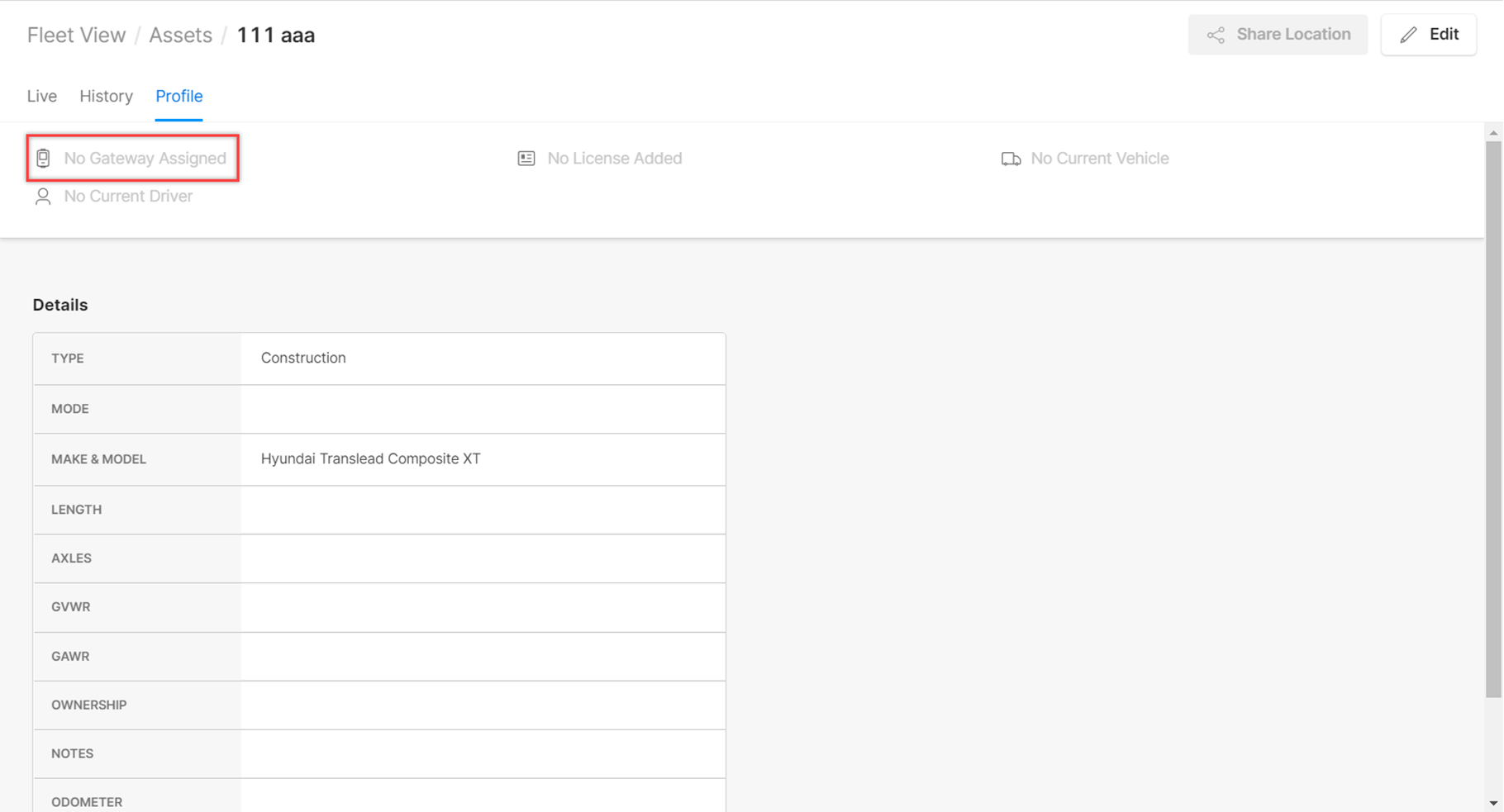The width and height of the screenshot is (1504, 812).
Task: Click the No Gateway Assigned text
Action: (x=145, y=158)
